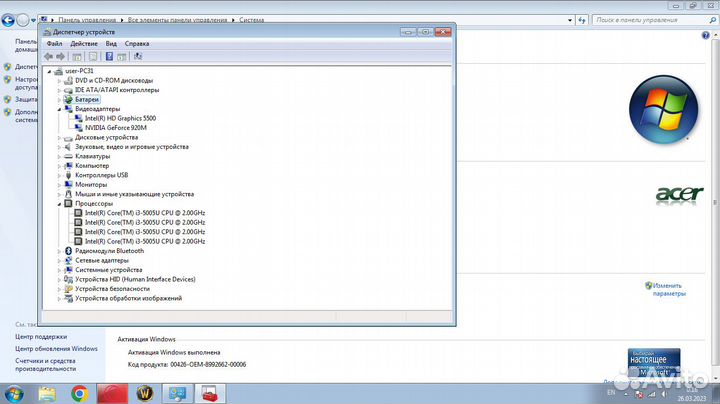Click the red toolbox taskbar icon
Image resolution: width=720 pixels, height=404 pixels.
click(210, 394)
